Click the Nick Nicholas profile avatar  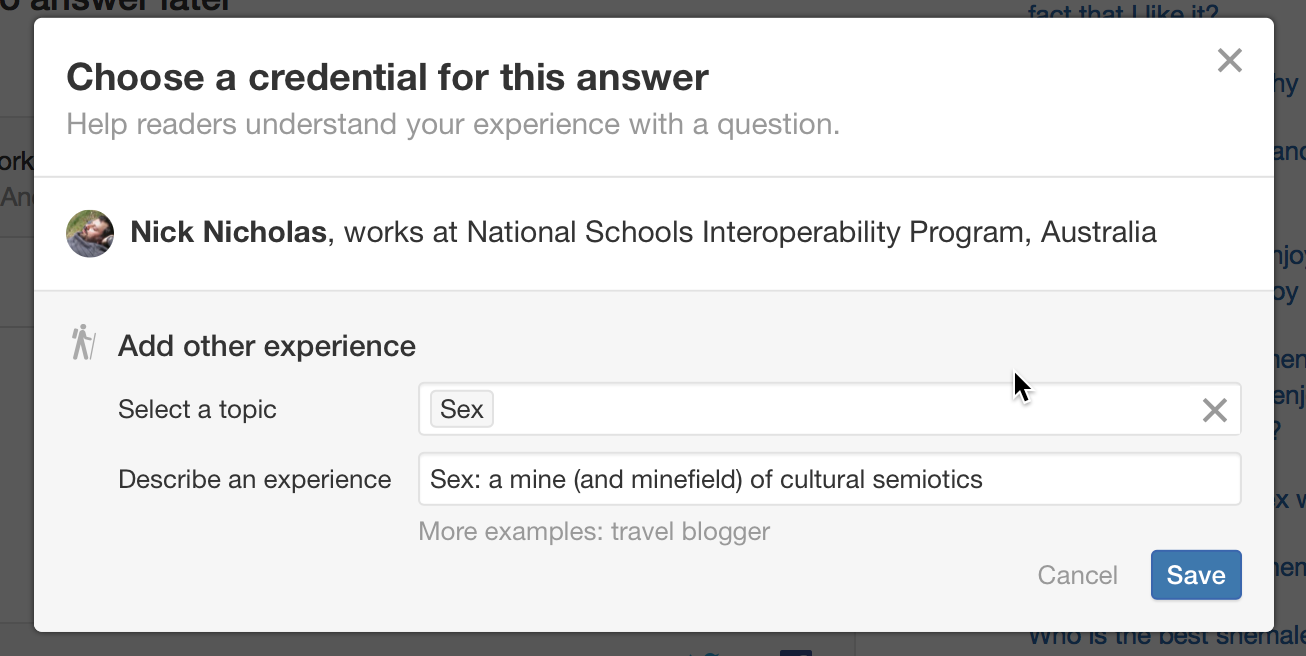tap(90, 234)
